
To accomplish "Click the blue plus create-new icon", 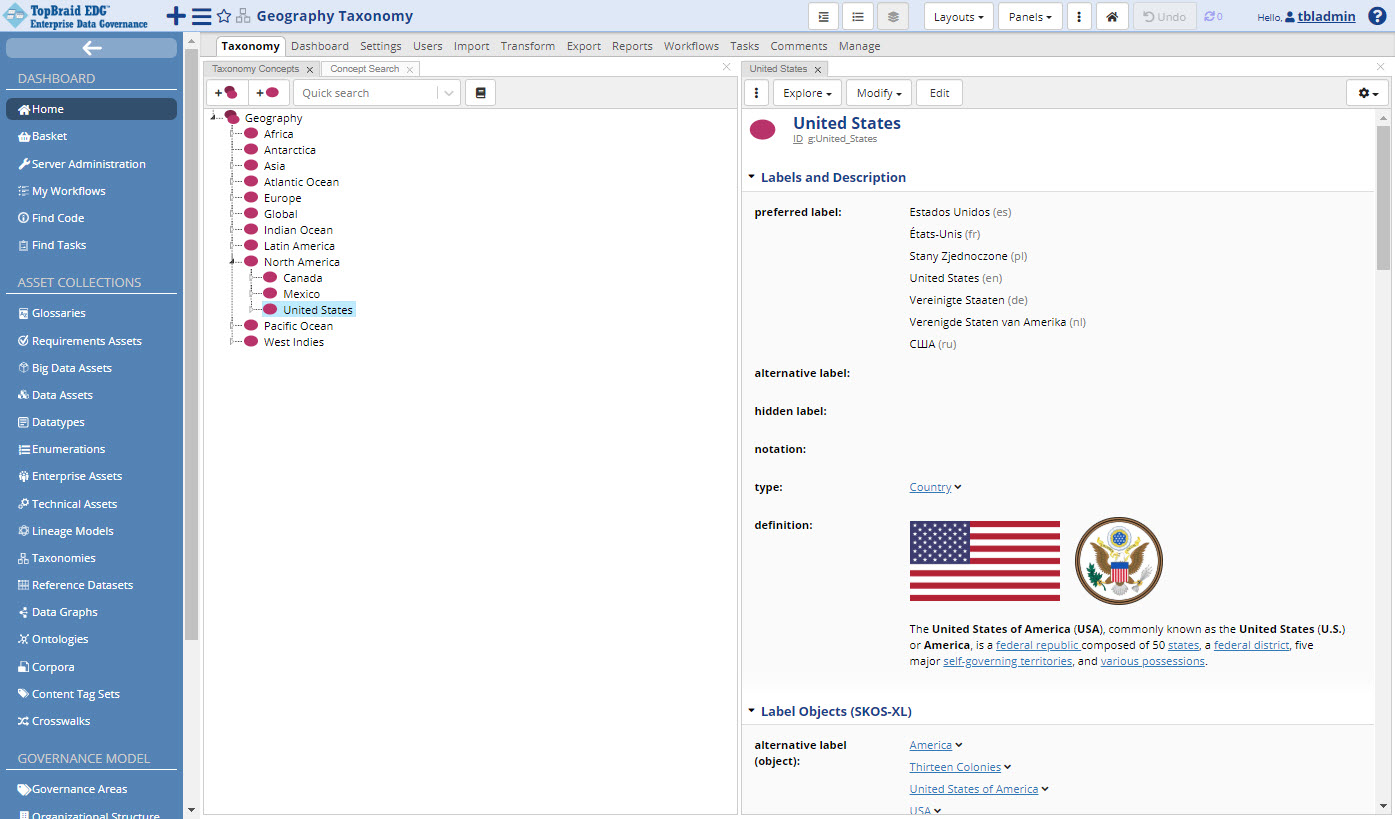I will 175,16.
